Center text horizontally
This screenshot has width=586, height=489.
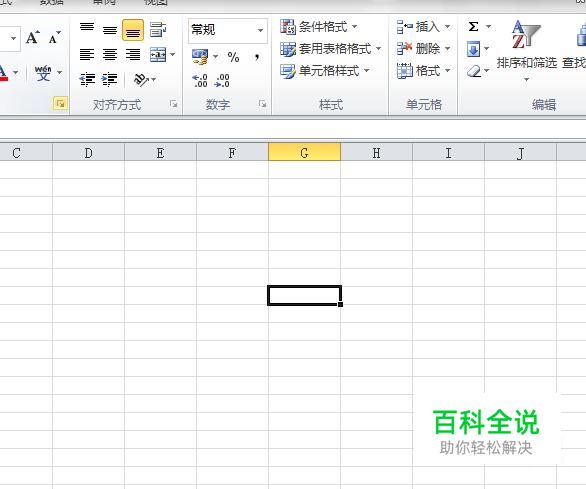click(x=110, y=55)
